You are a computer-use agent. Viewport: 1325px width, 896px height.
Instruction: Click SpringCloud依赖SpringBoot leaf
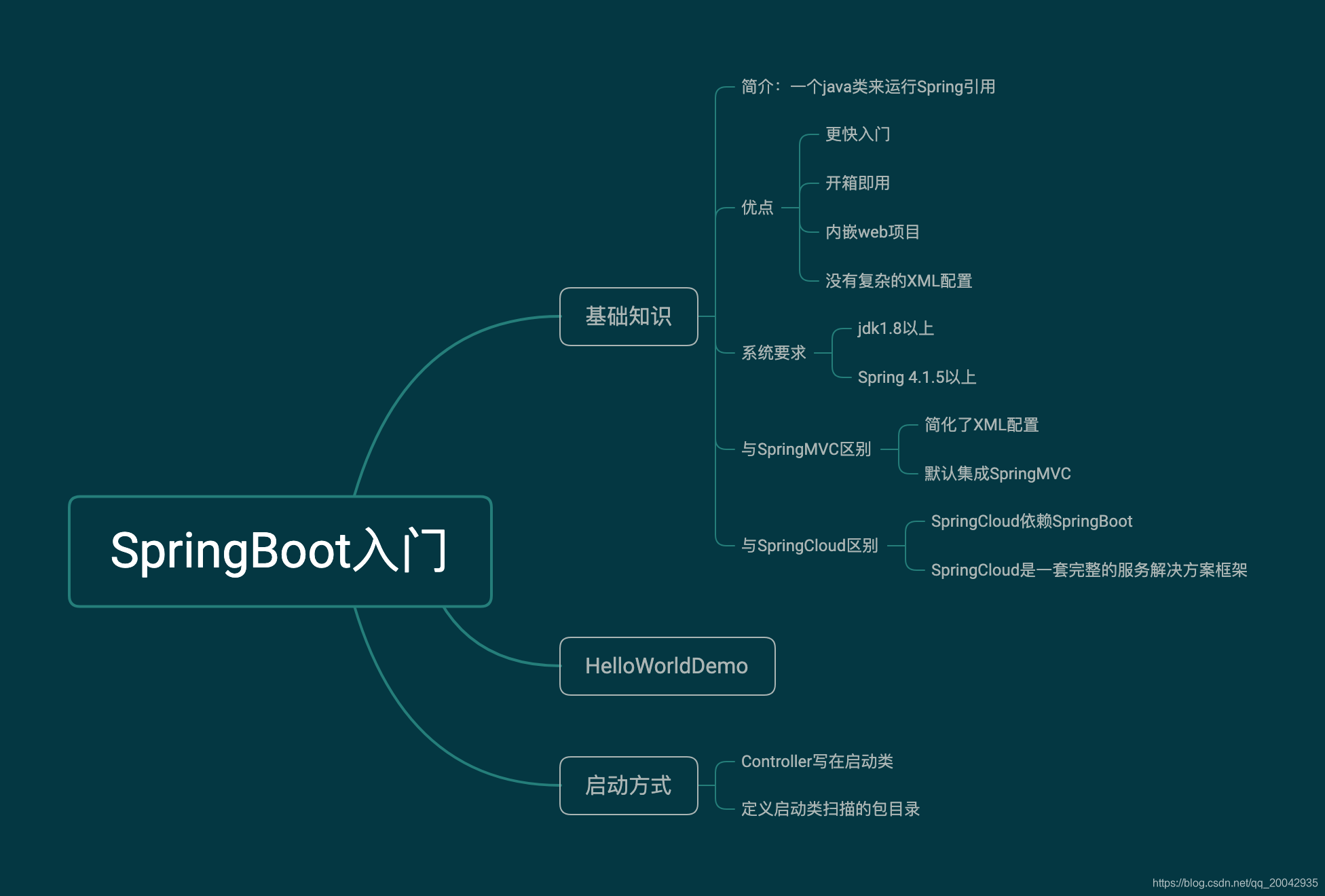[1032, 521]
